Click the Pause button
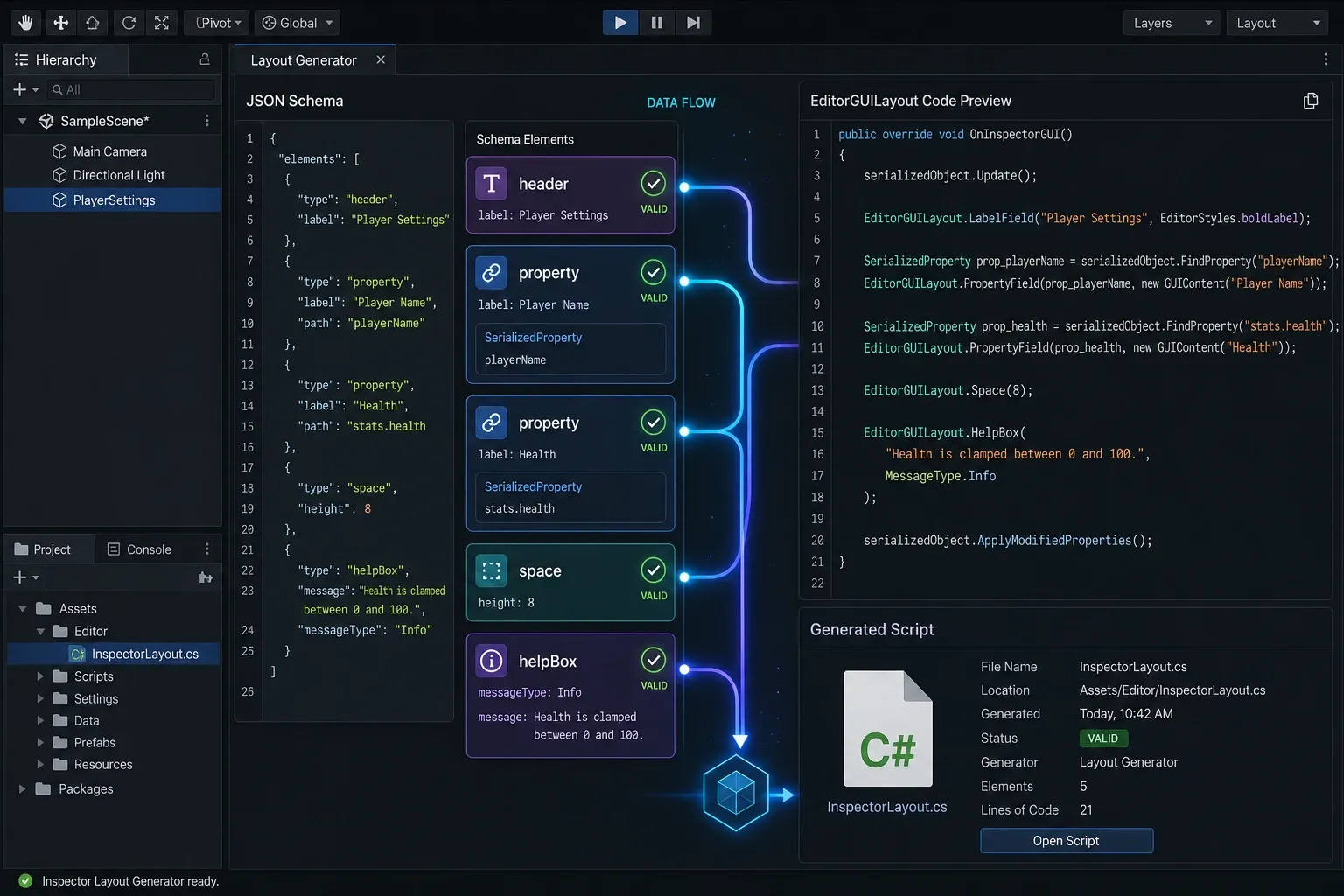Screen dimensions: 1344x896 [x=657, y=23]
